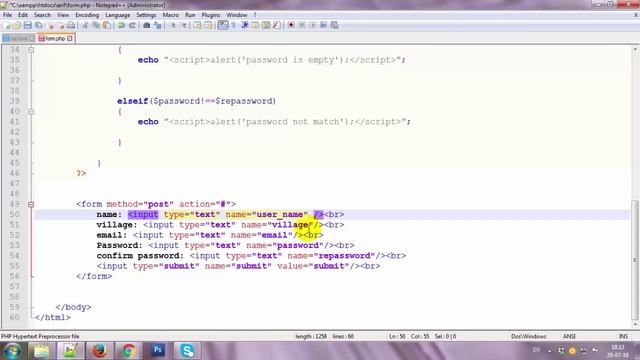Print the document via toolbar icon

tap(71, 25)
